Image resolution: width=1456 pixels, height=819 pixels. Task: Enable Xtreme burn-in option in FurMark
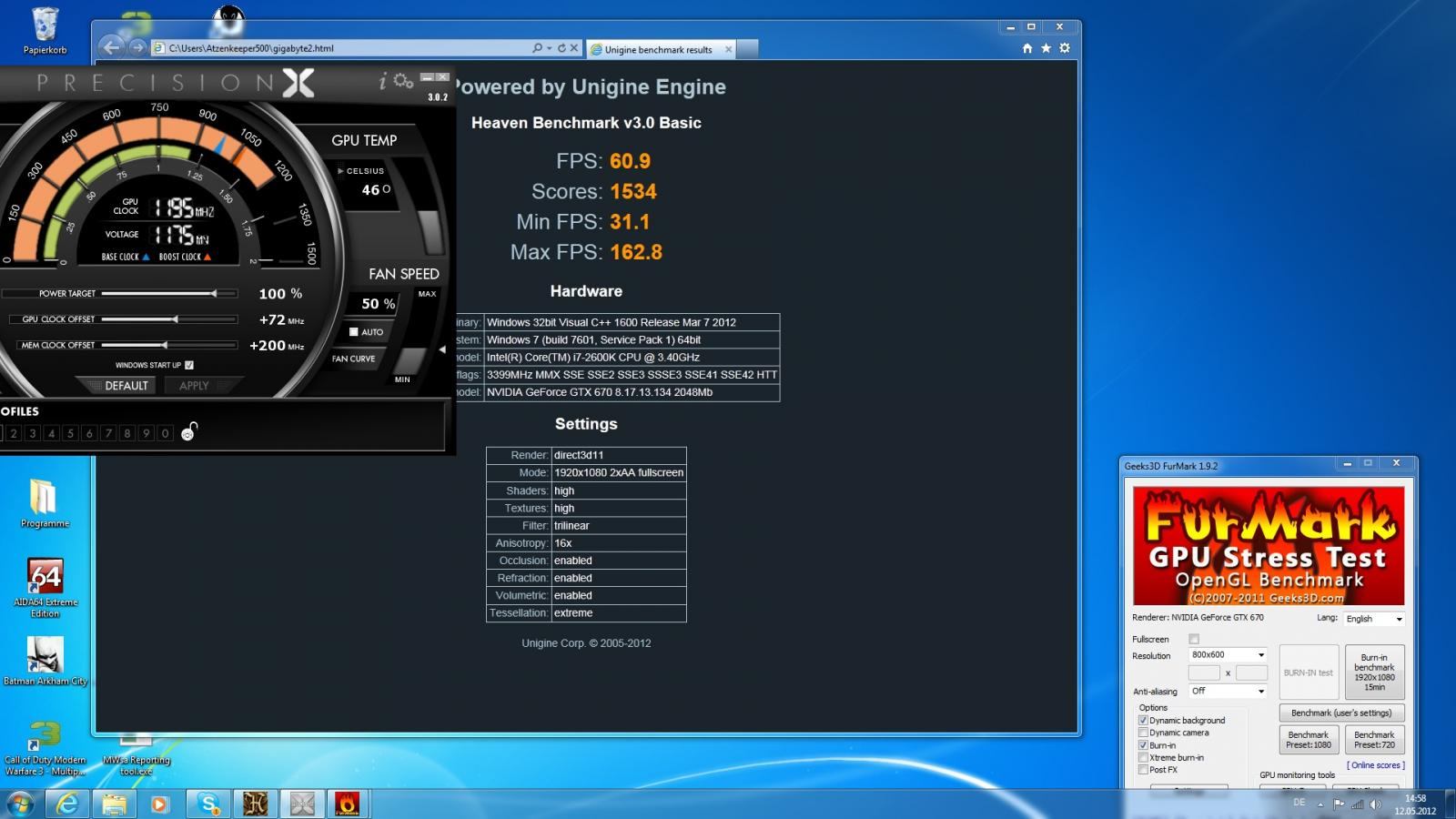[x=1143, y=757]
